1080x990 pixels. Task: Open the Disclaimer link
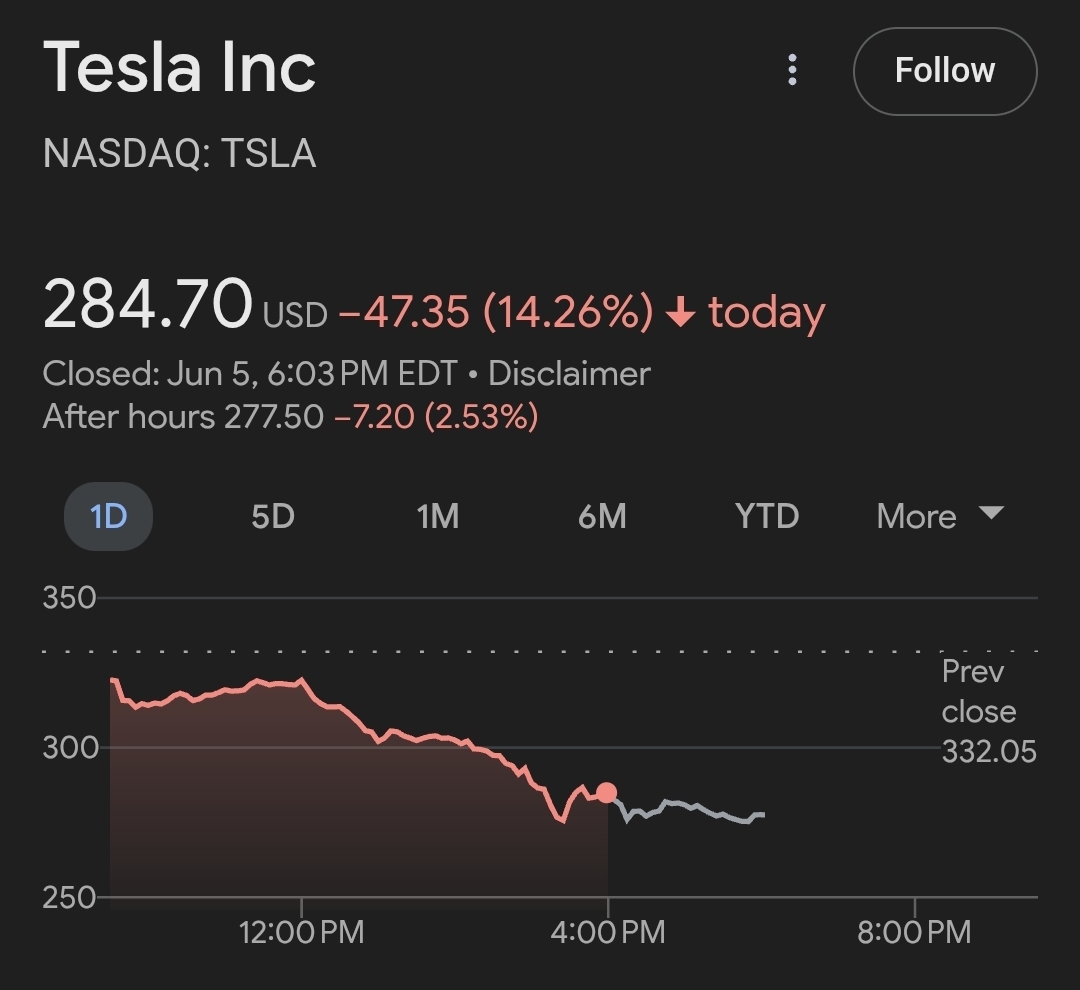569,374
